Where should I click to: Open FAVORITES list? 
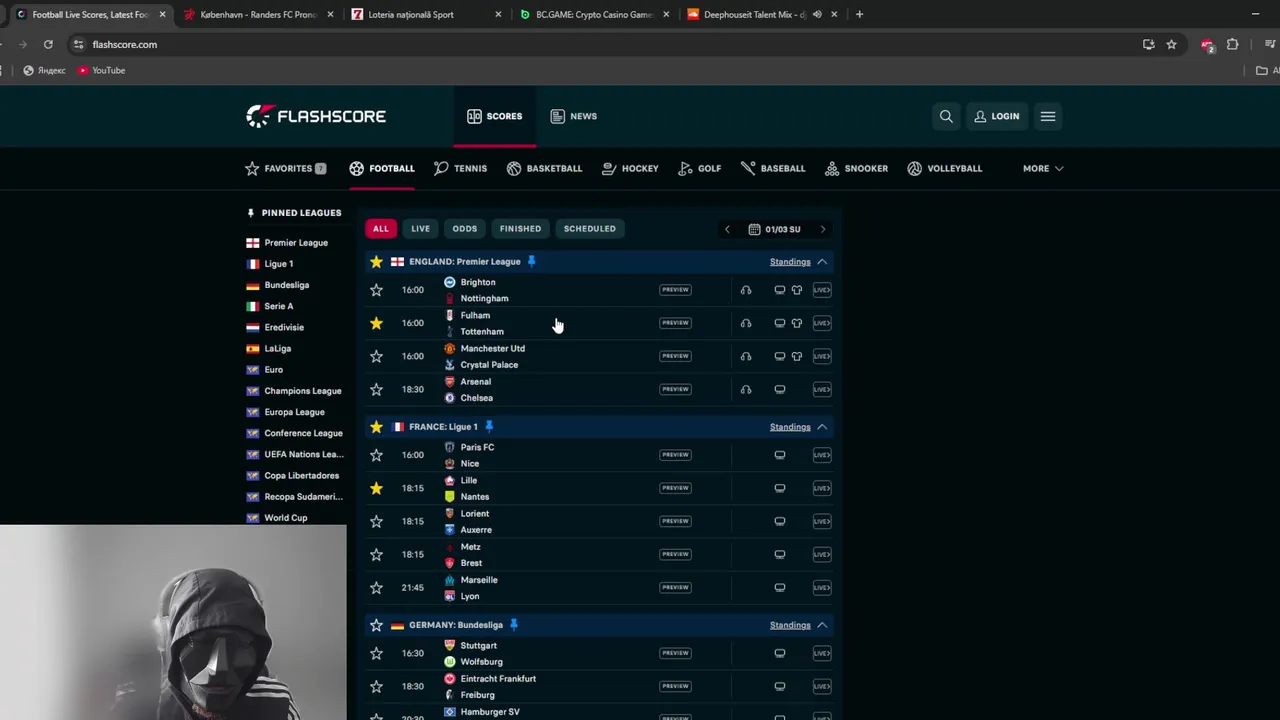coord(286,168)
